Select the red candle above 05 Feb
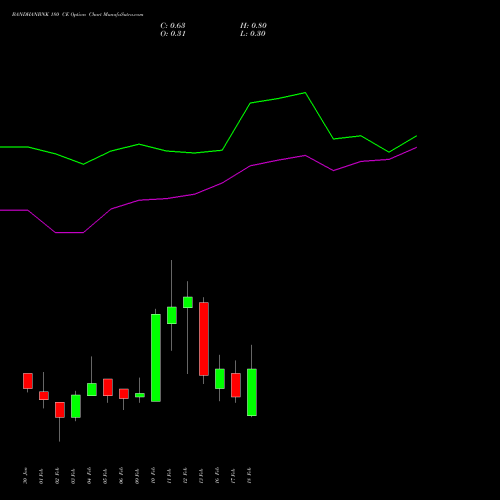 tap(108, 387)
